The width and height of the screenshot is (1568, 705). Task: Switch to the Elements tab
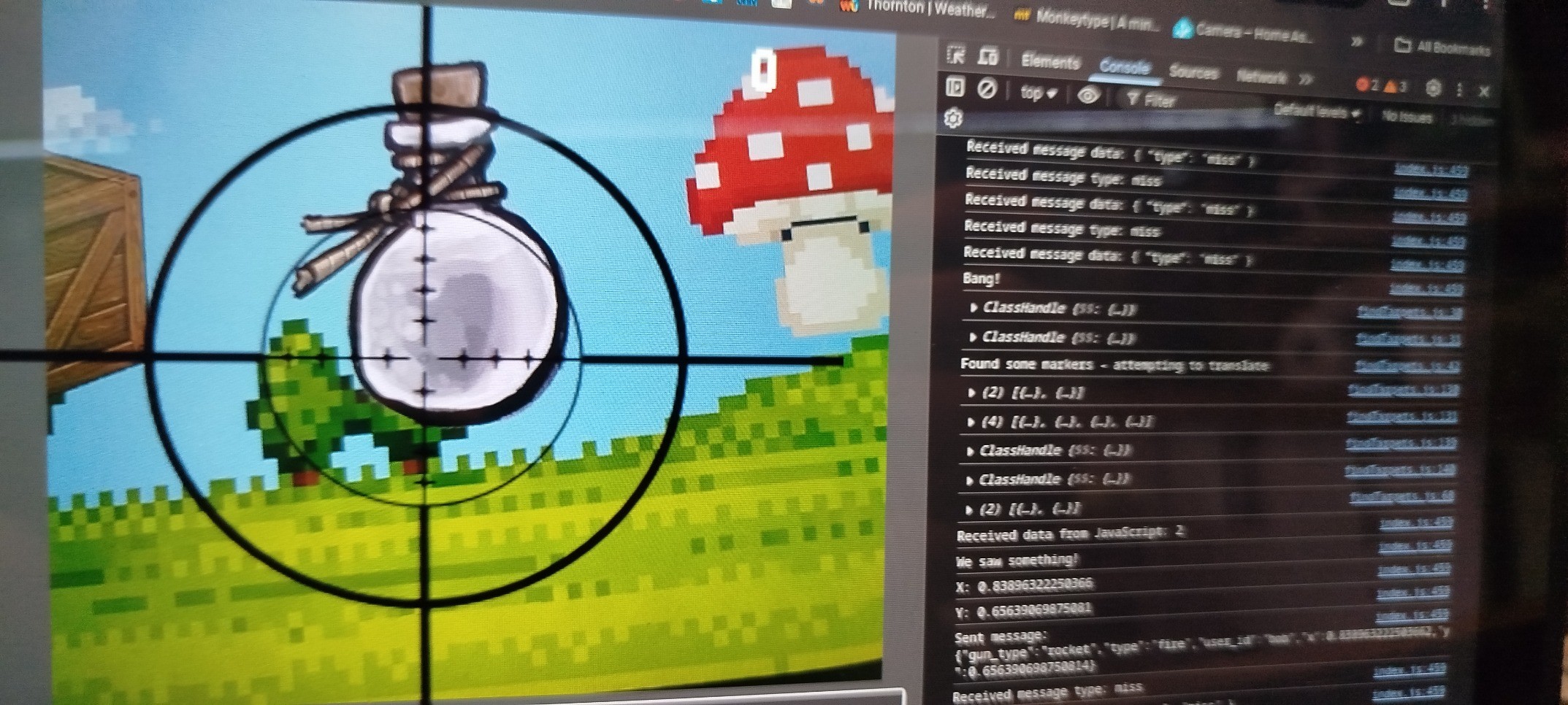pos(1050,61)
